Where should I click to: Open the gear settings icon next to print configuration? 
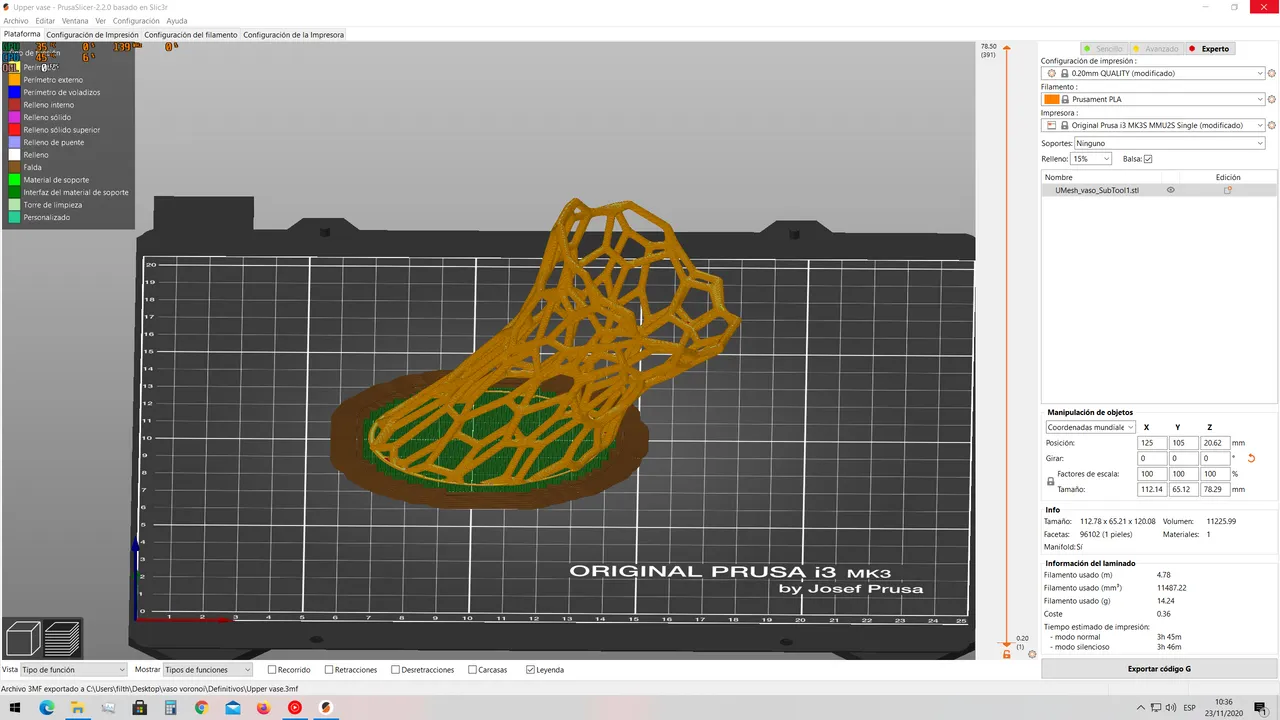(x=1272, y=73)
